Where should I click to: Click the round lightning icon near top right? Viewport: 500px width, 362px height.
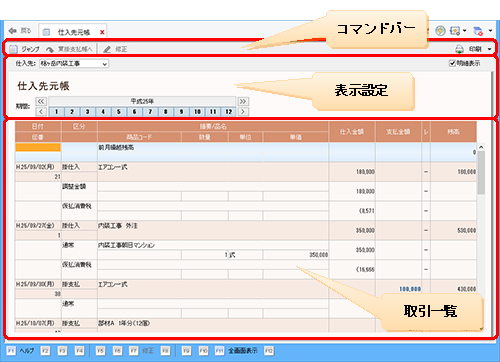tap(440, 31)
